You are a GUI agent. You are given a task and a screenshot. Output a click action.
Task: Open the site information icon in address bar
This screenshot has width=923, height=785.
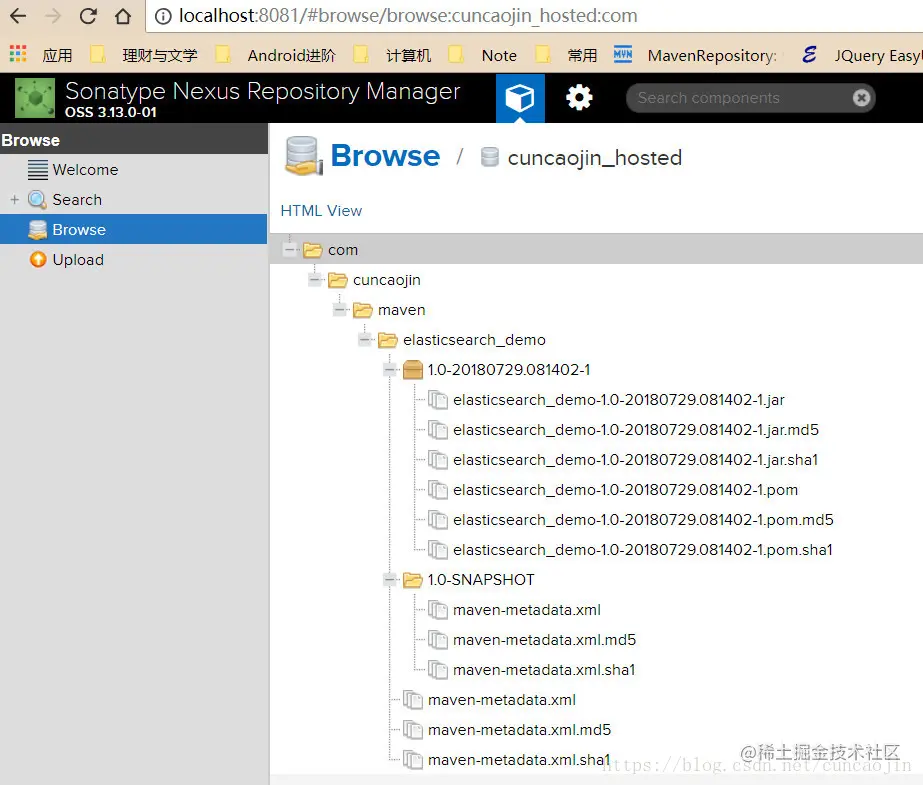163,16
